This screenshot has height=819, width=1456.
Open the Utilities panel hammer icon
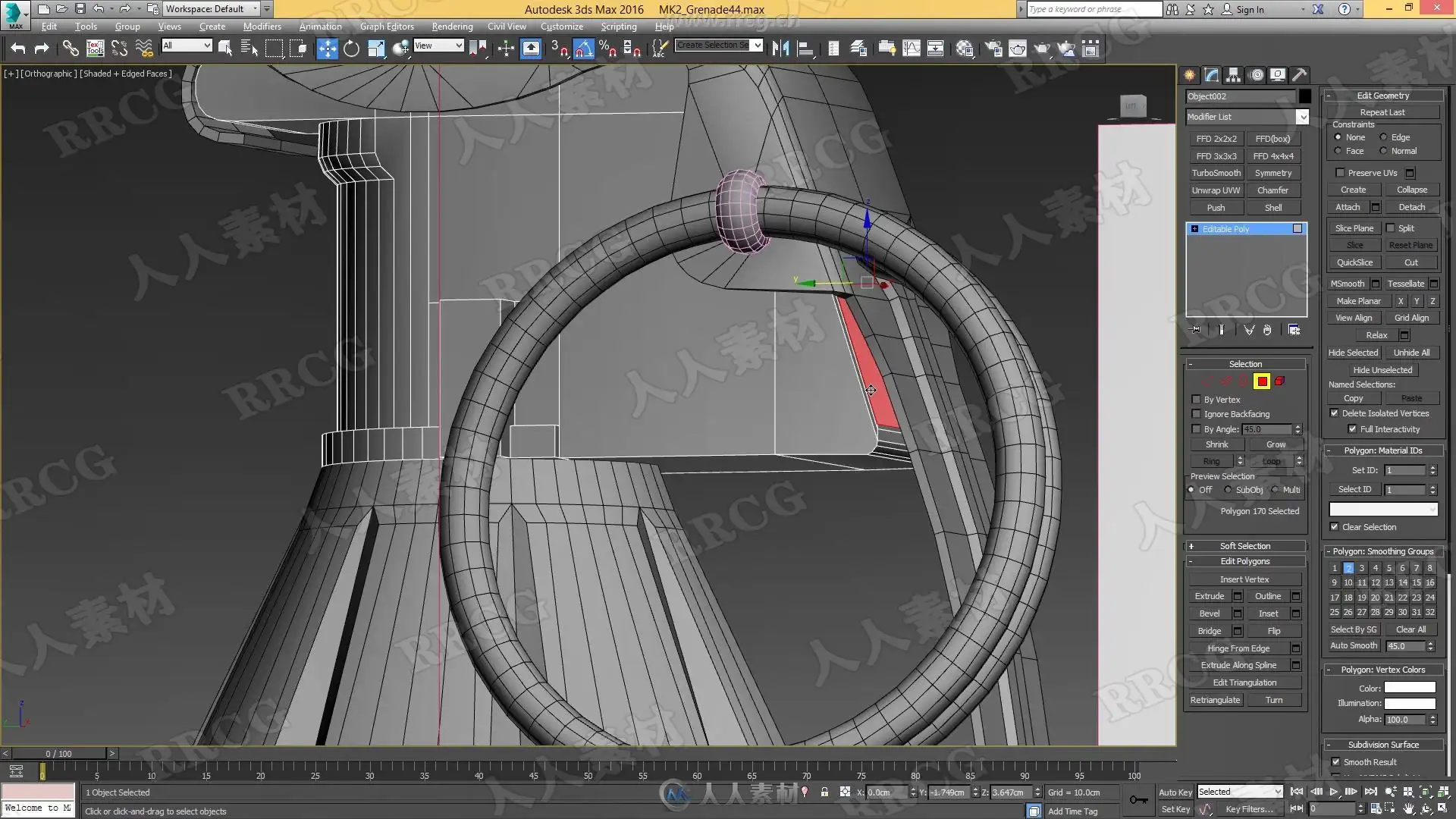tap(1300, 75)
